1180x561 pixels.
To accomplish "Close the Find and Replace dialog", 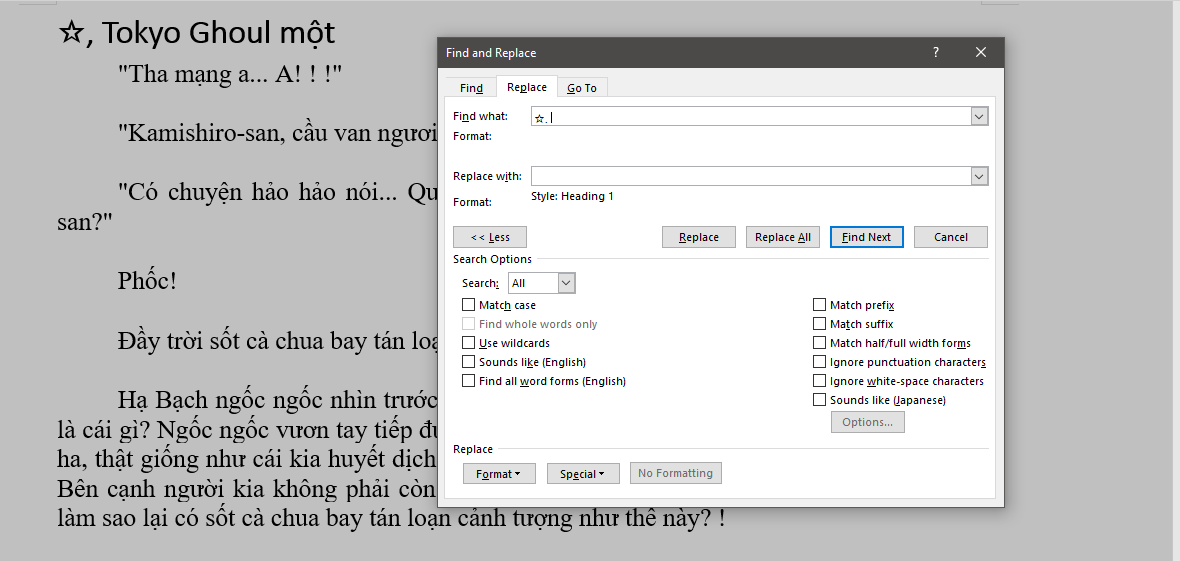I will point(981,53).
